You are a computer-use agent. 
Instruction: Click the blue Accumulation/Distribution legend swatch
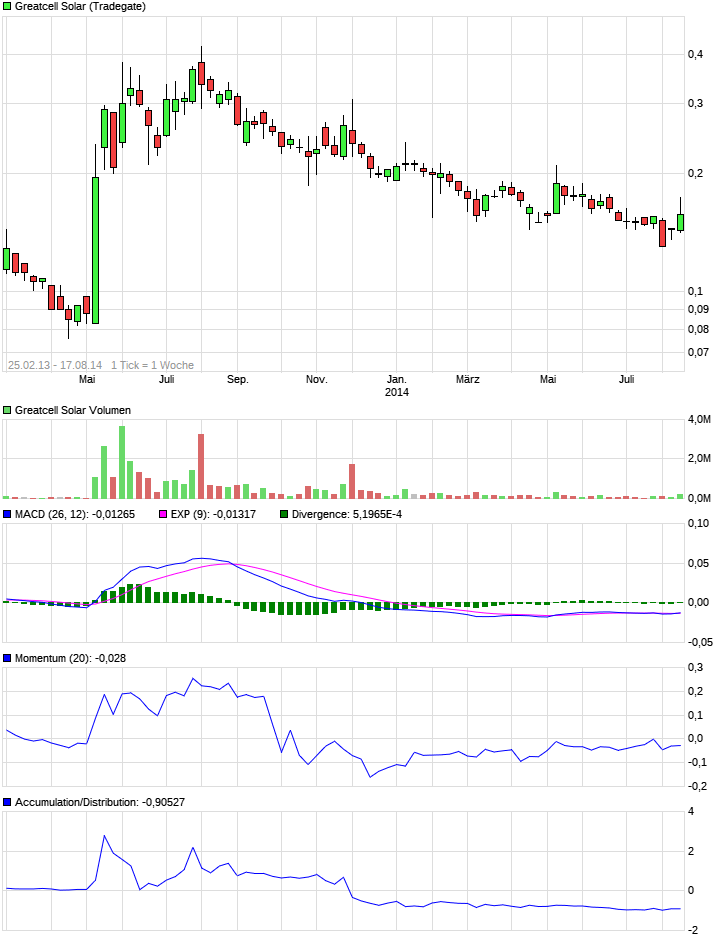7,802
